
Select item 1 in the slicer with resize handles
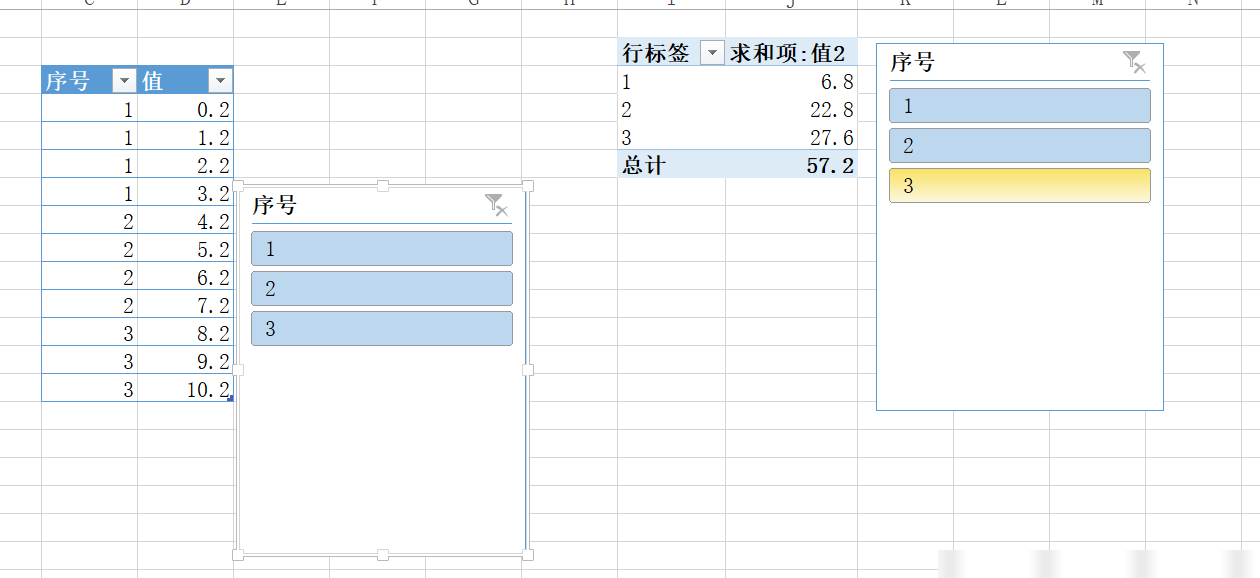coord(382,249)
